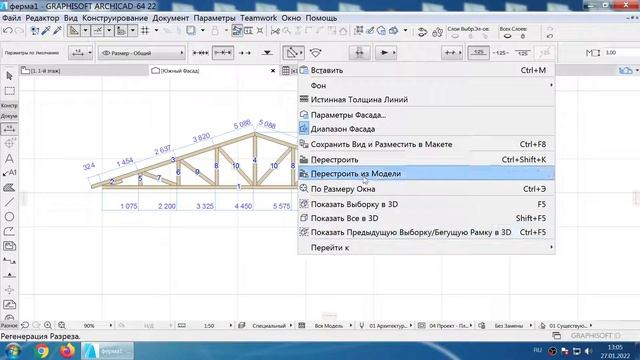Choose Показать Все в 3D

click(x=427, y=218)
